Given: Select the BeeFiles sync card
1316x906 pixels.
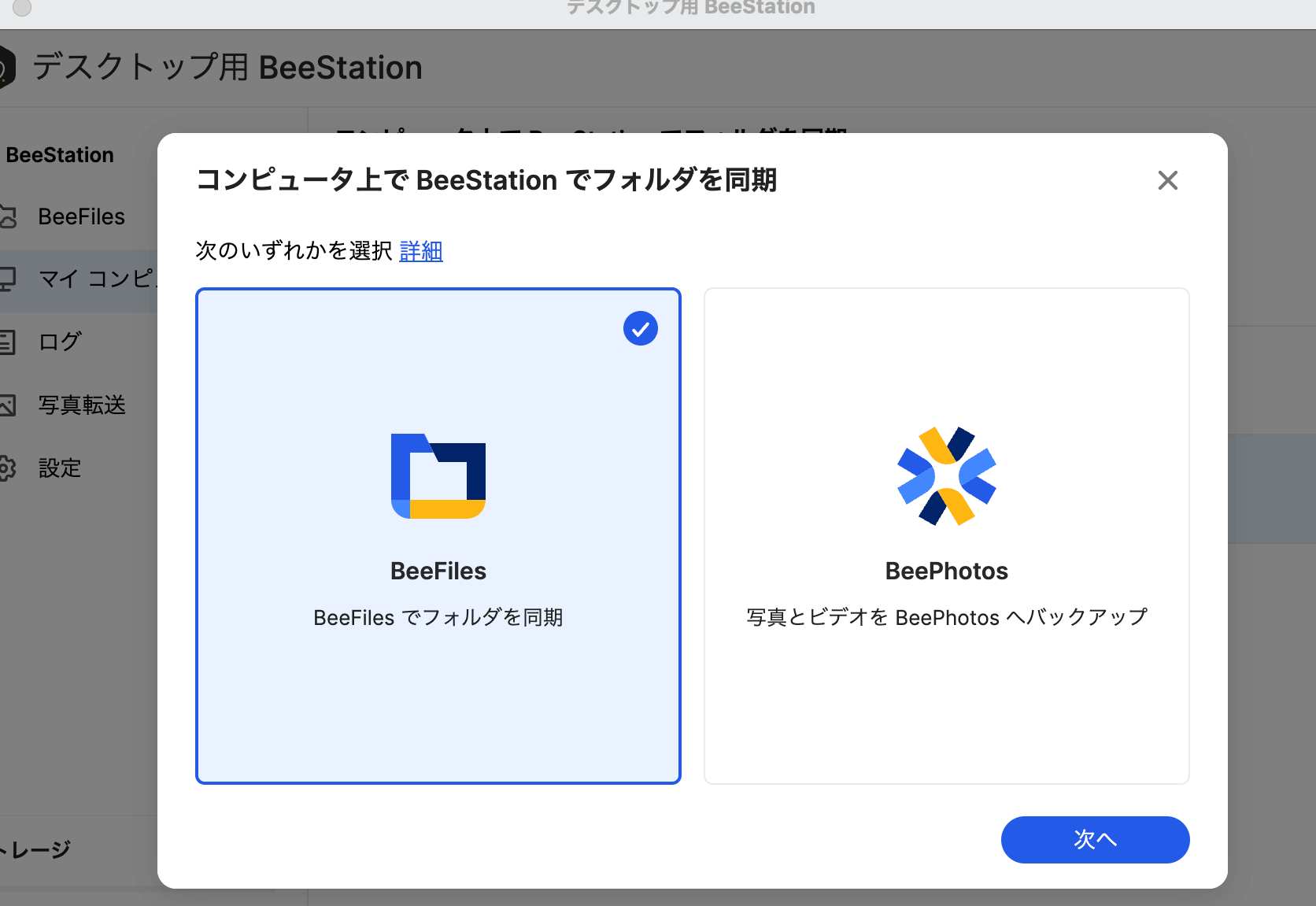Looking at the screenshot, I should tap(438, 536).
